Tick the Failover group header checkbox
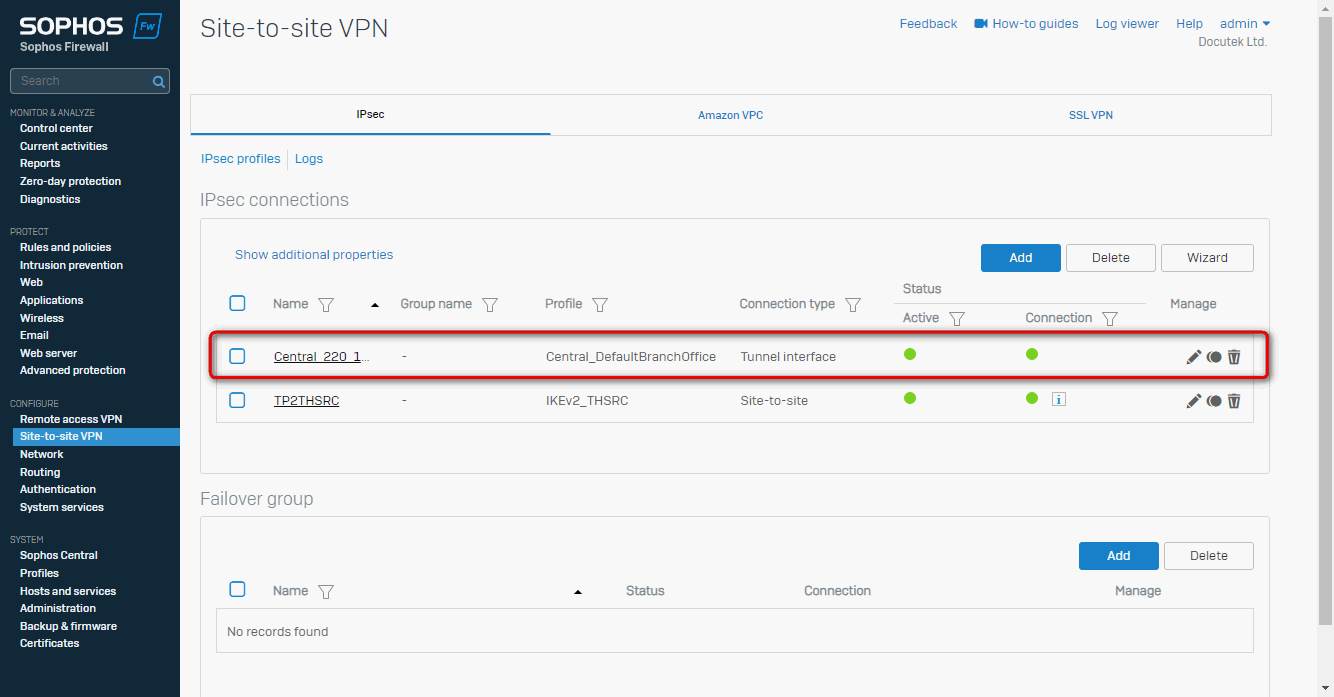 click(x=237, y=589)
